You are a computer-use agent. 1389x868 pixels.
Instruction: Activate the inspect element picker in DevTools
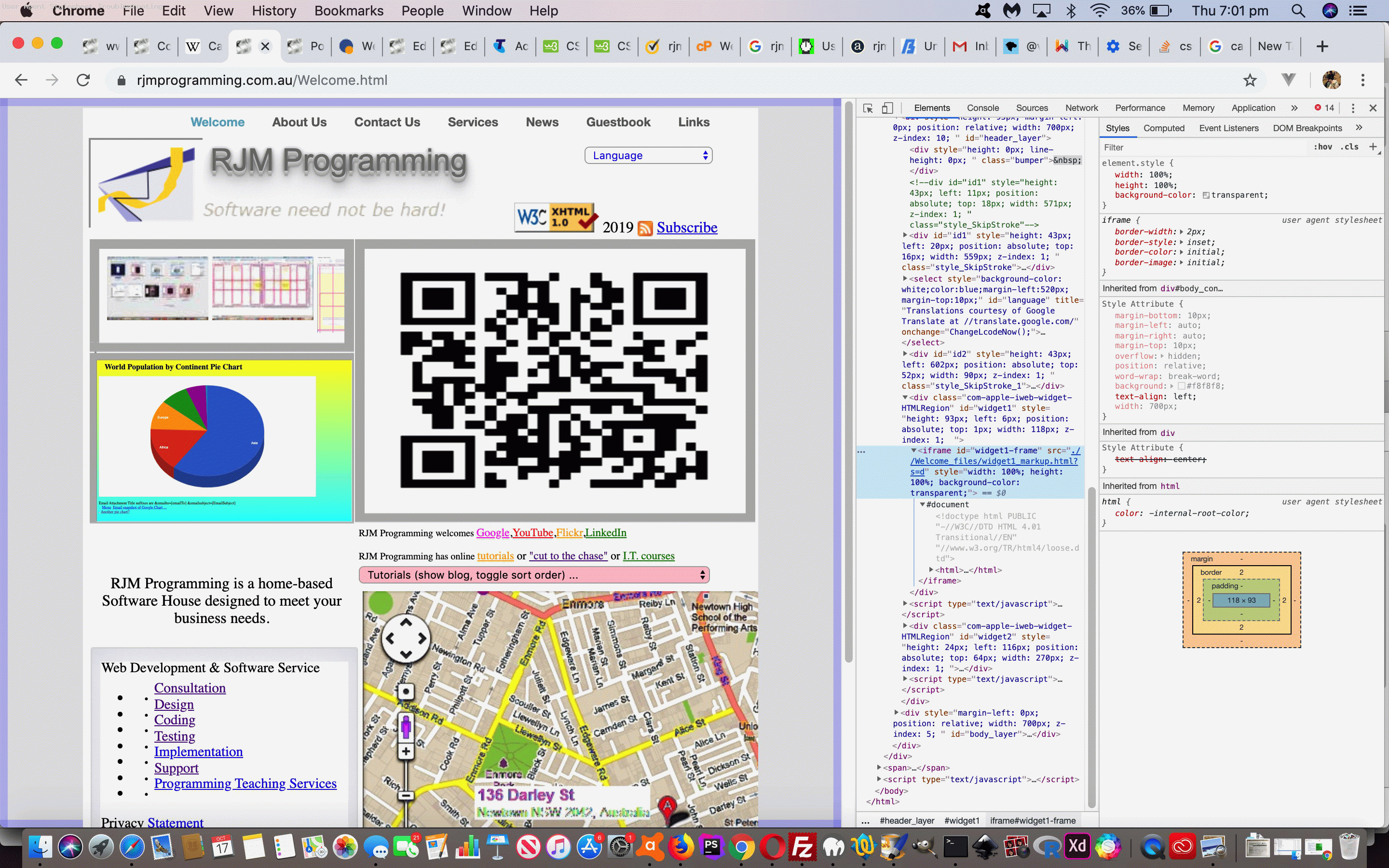868,108
